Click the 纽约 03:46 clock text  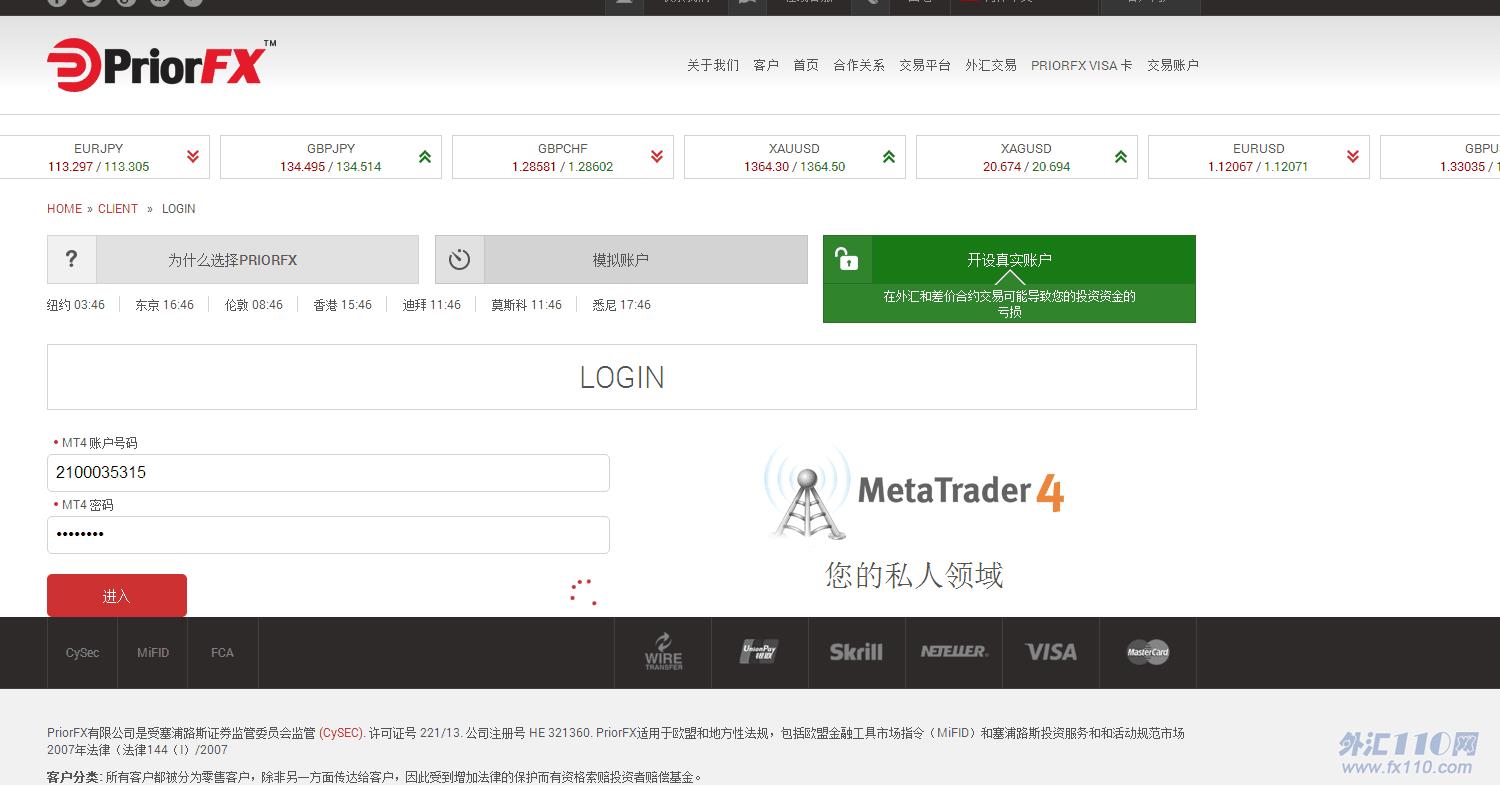click(x=76, y=305)
